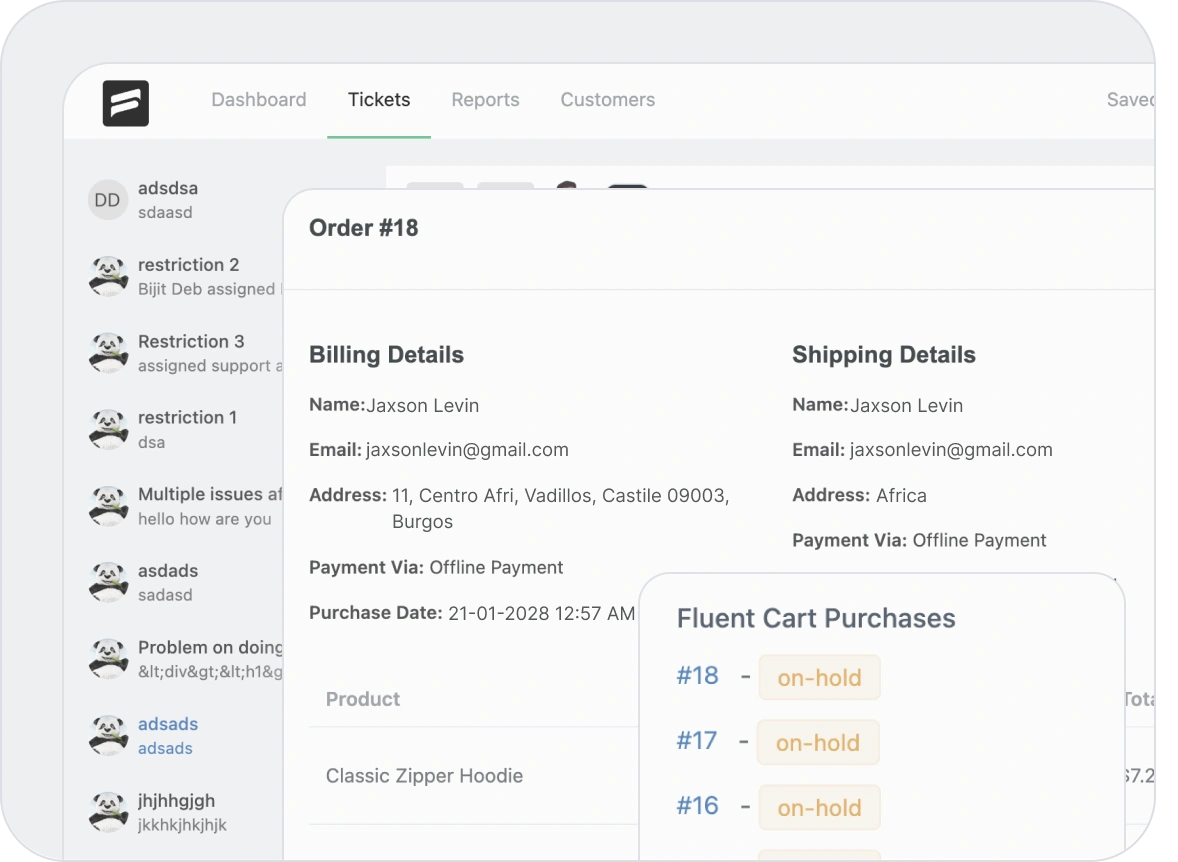Click panda avatar beside asdads ticket

(108, 582)
